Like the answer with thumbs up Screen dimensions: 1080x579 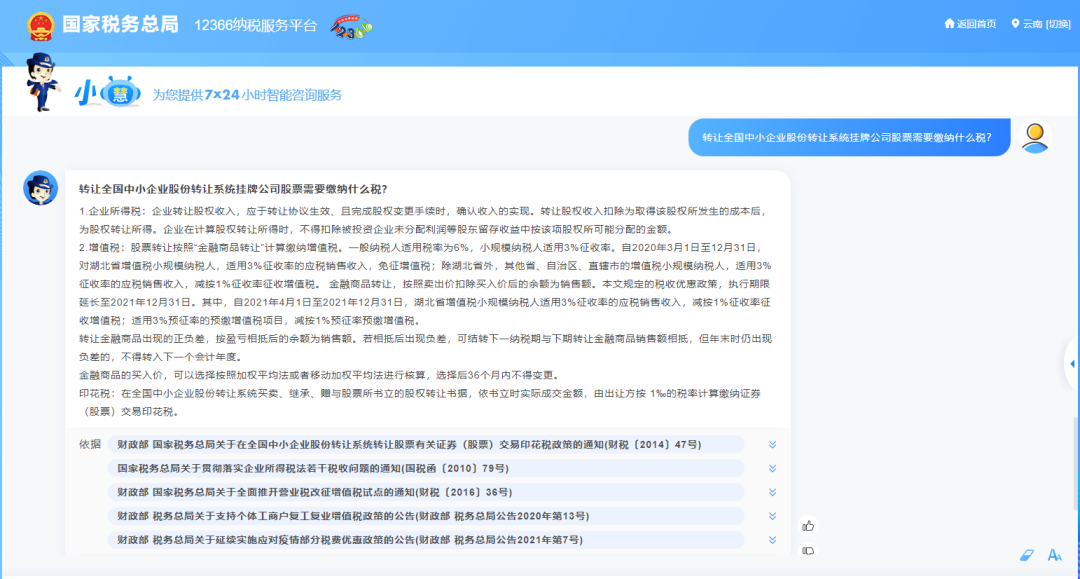point(808,526)
